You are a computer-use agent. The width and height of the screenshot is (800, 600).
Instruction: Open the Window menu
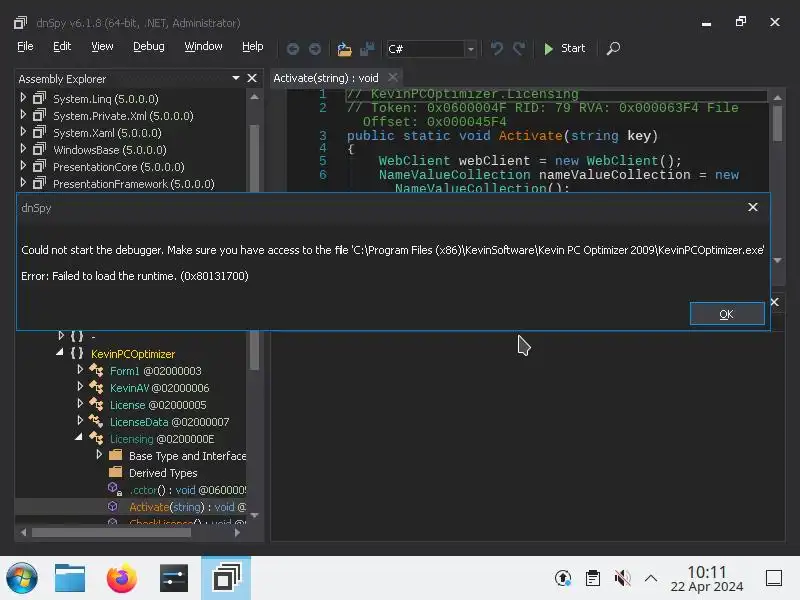tap(203, 46)
